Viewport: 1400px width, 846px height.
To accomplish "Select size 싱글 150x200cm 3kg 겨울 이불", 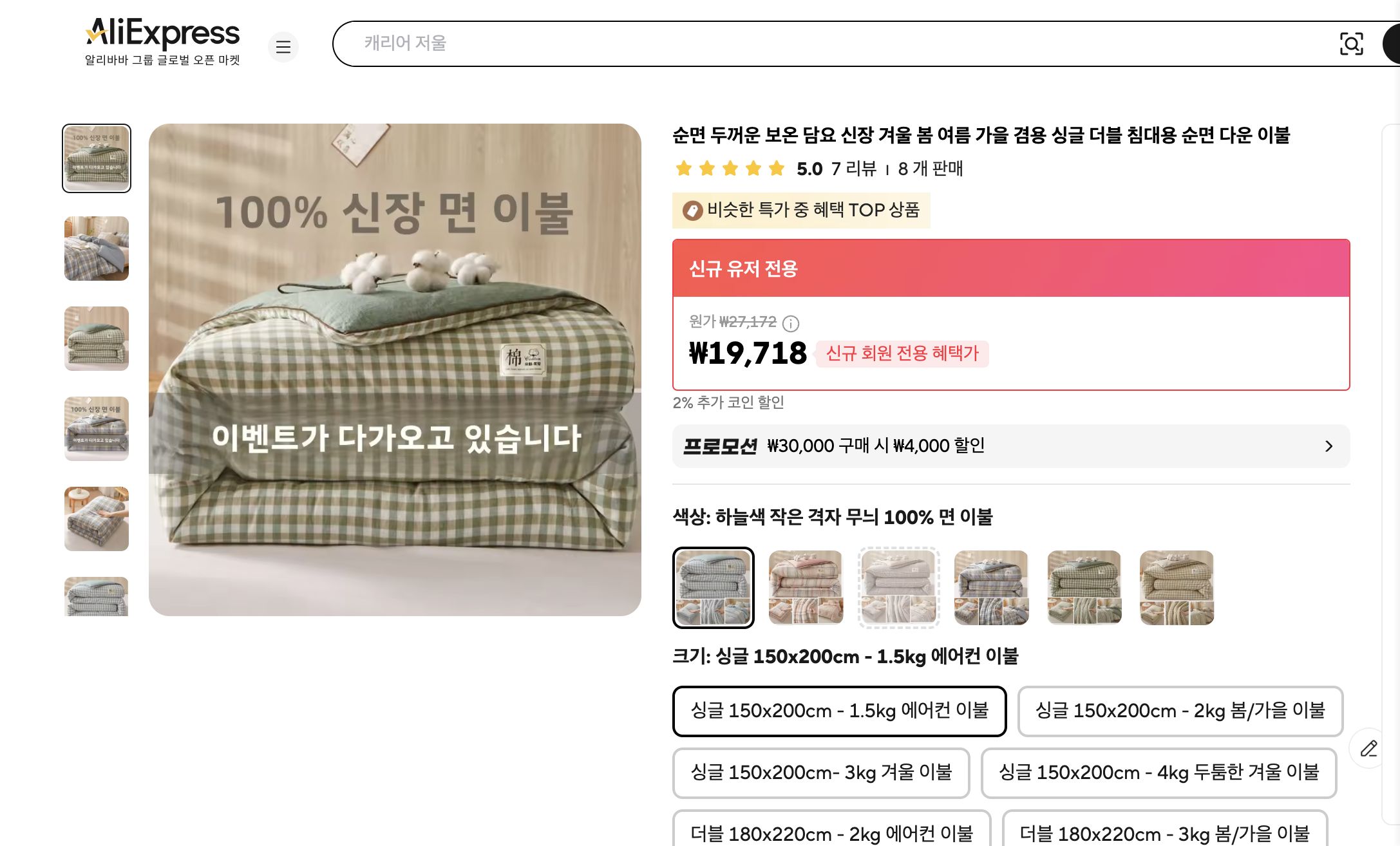I will point(822,773).
